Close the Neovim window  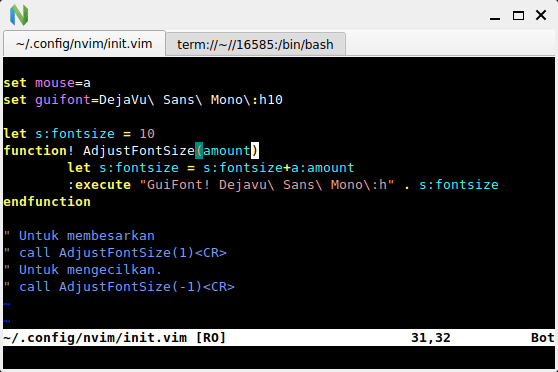click(541, 15)
